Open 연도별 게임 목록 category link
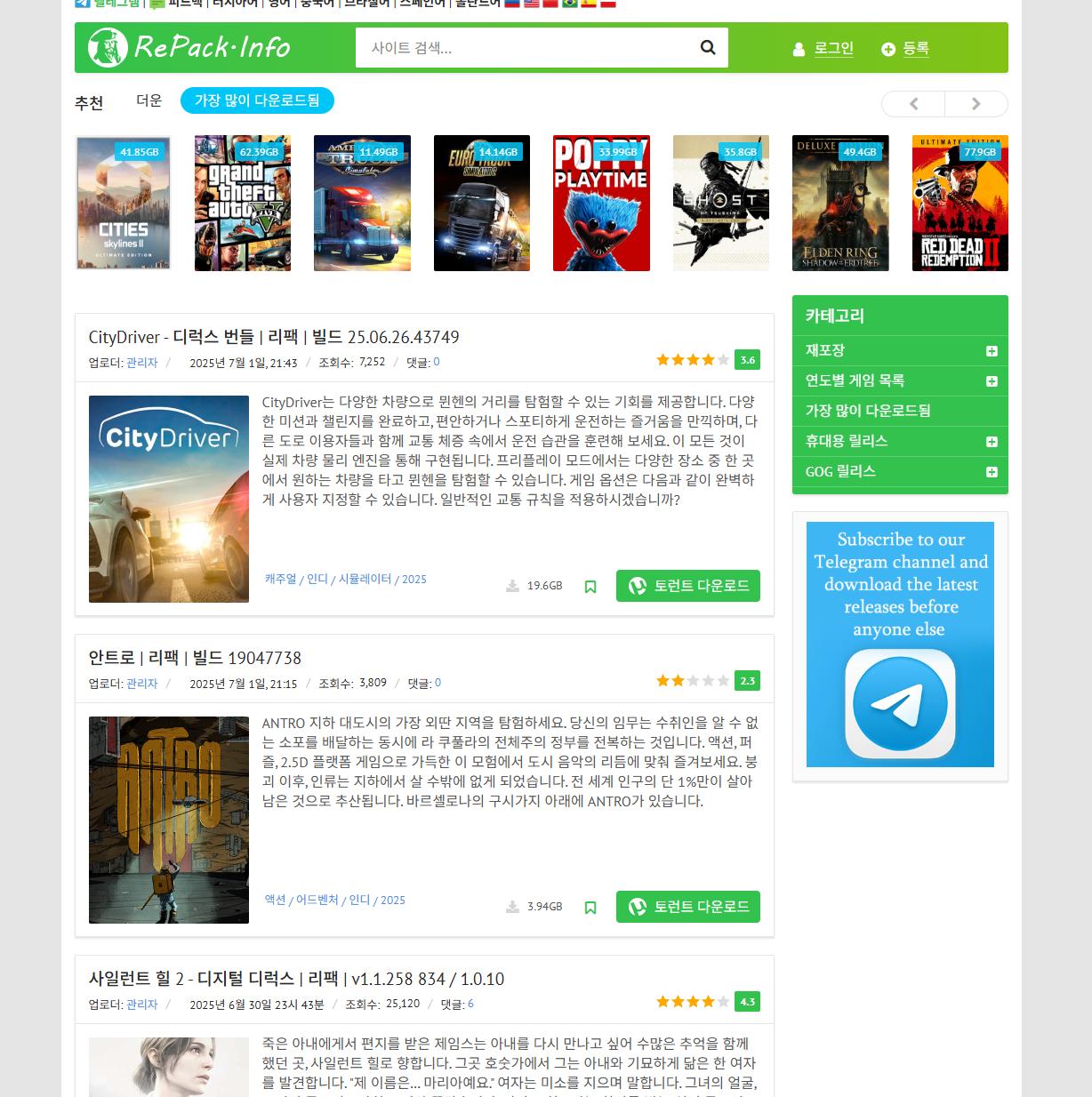 855,380
